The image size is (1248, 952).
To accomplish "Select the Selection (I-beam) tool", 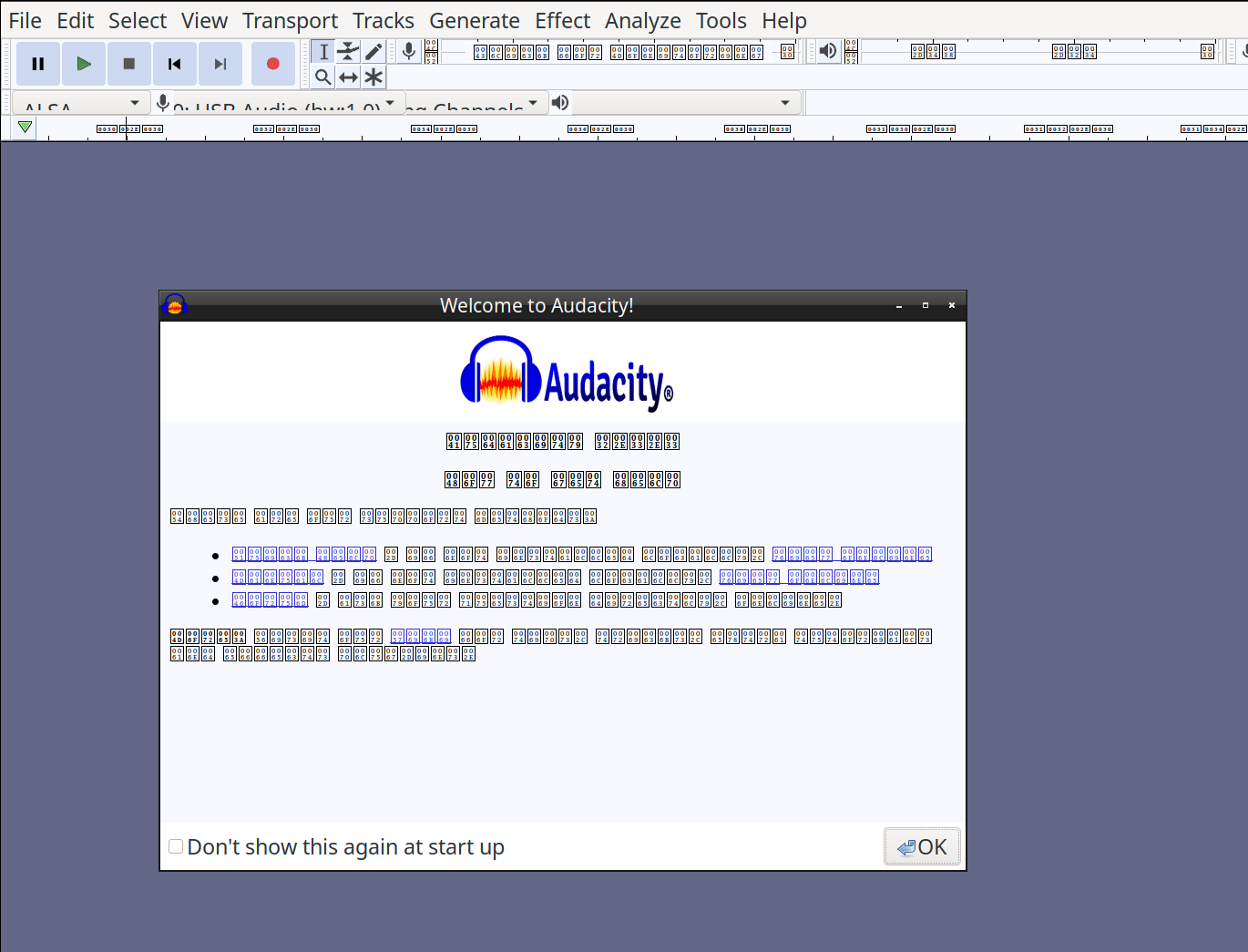I will 323,52.
